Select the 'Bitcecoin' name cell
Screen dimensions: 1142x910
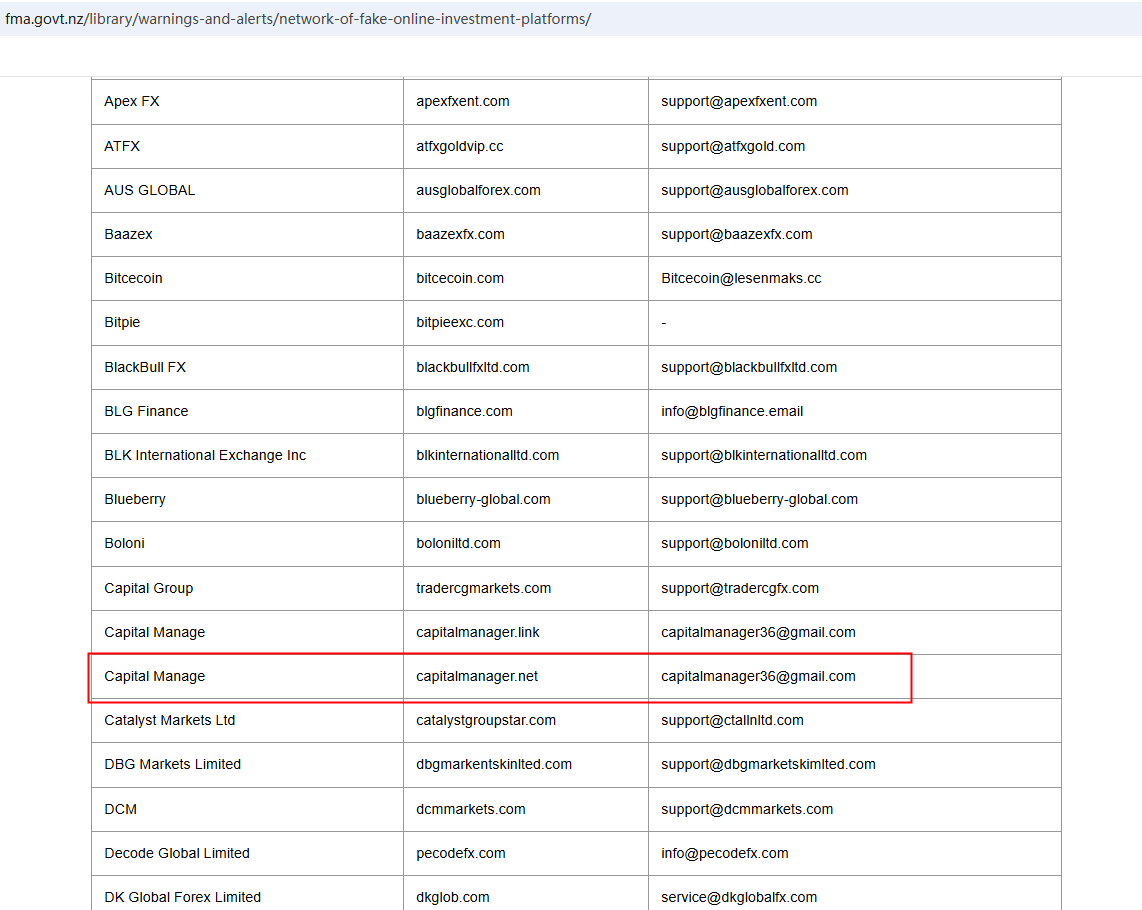pyautogui.click(x=248, y=278)
